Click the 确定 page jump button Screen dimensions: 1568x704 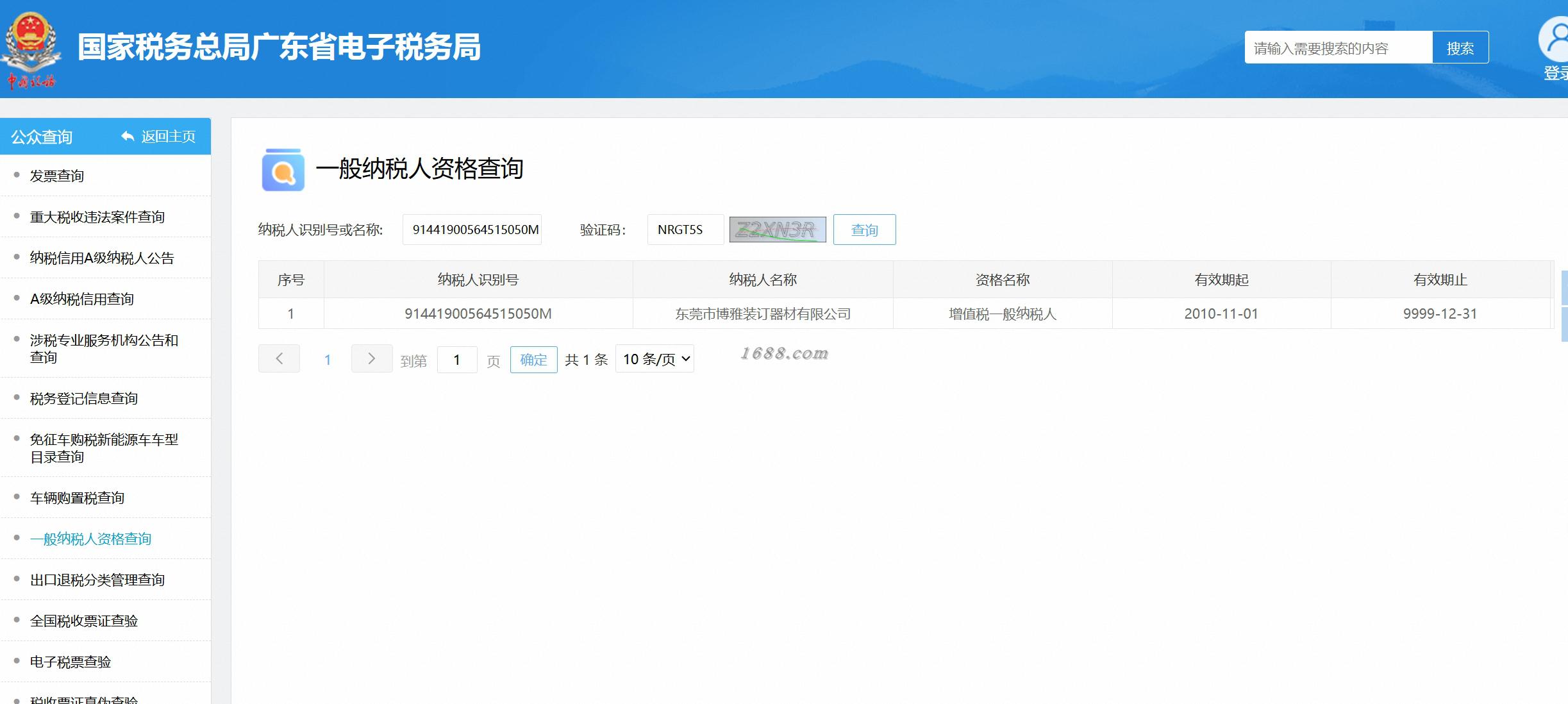pos(533,359)
